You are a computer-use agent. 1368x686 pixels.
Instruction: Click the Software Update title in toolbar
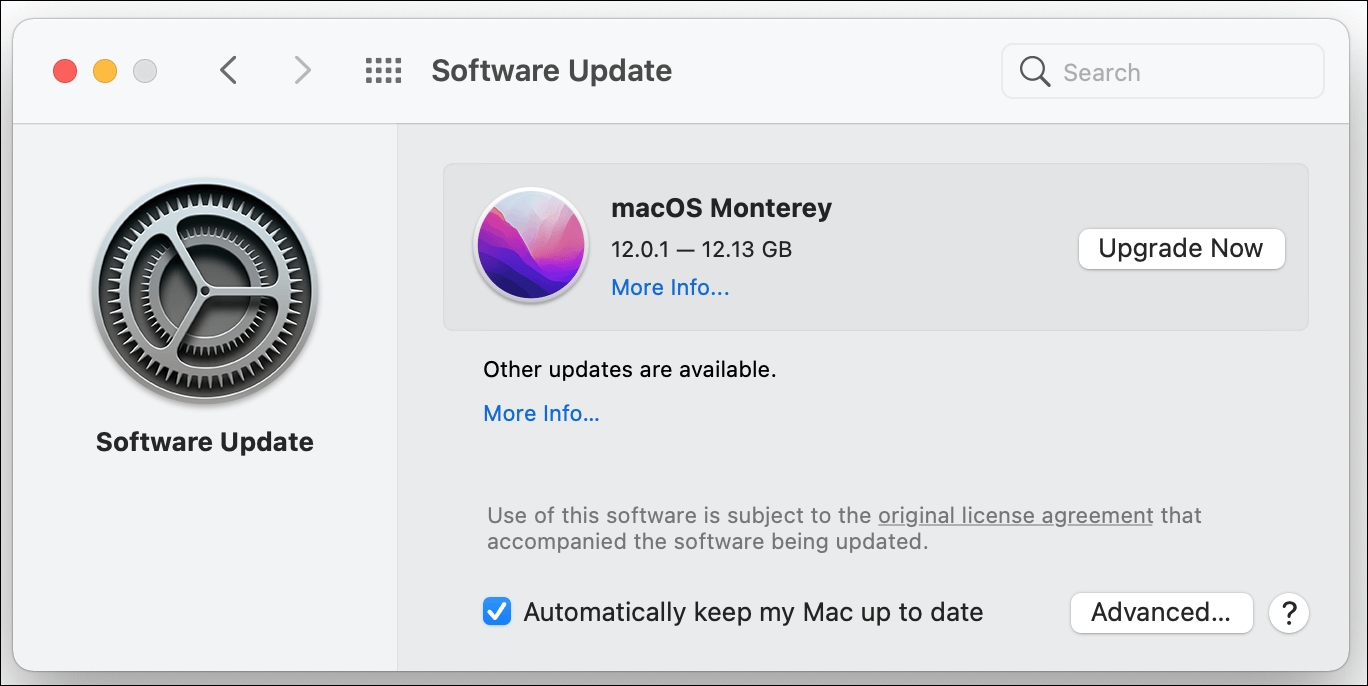[551, 71]
